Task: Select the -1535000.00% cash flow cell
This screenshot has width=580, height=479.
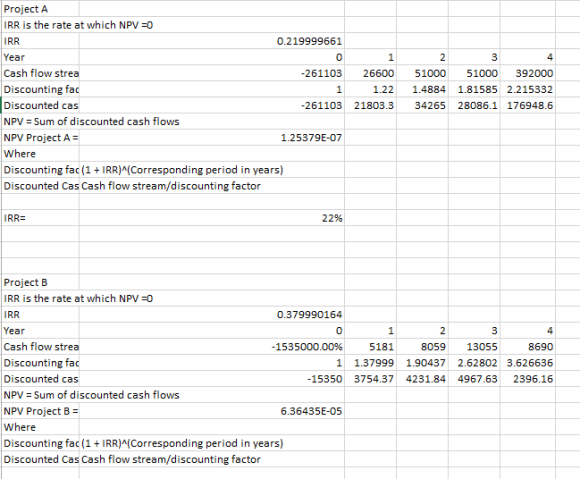Action: [212, 347]
